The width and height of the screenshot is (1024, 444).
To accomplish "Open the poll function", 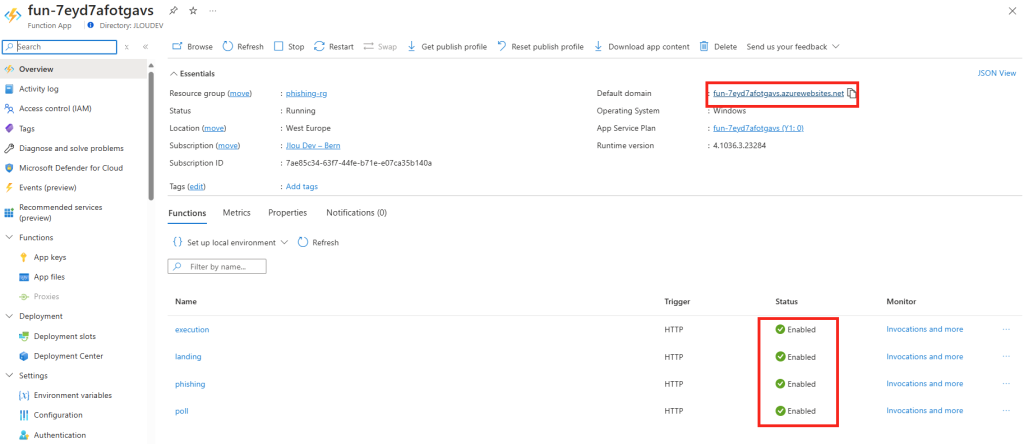I will point(182,411).
